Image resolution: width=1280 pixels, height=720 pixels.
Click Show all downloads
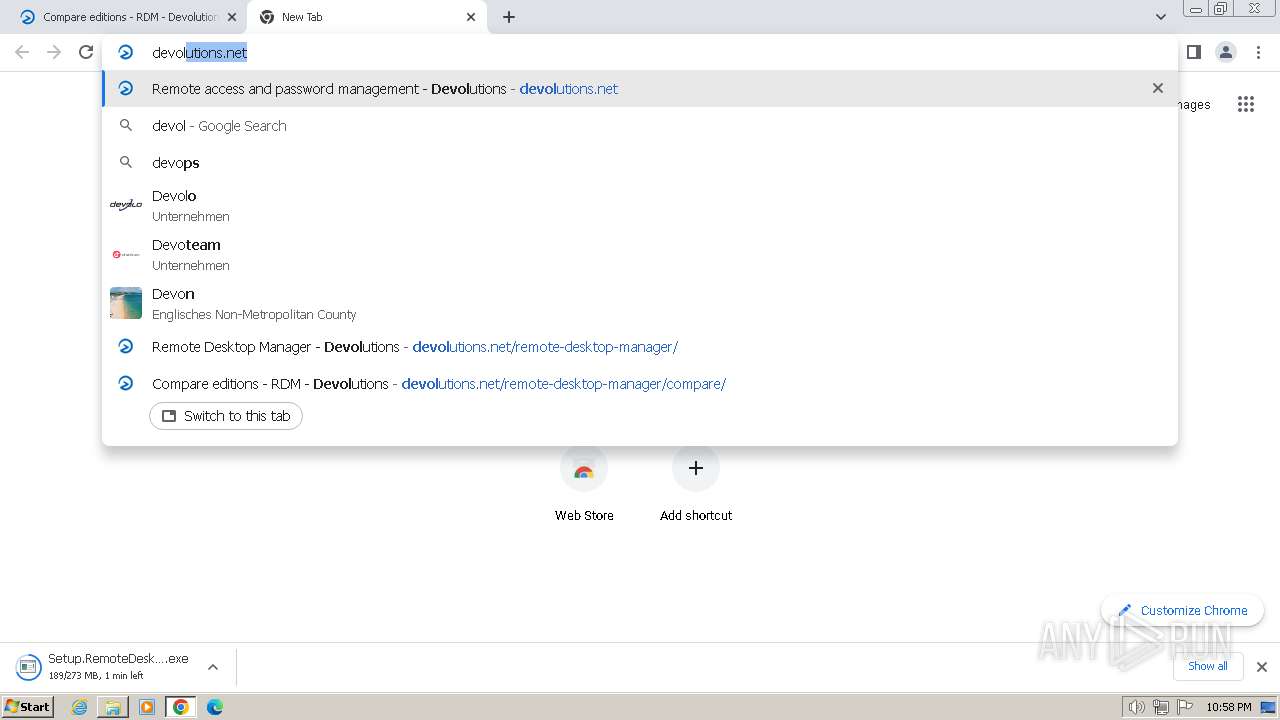[1207, 666]
